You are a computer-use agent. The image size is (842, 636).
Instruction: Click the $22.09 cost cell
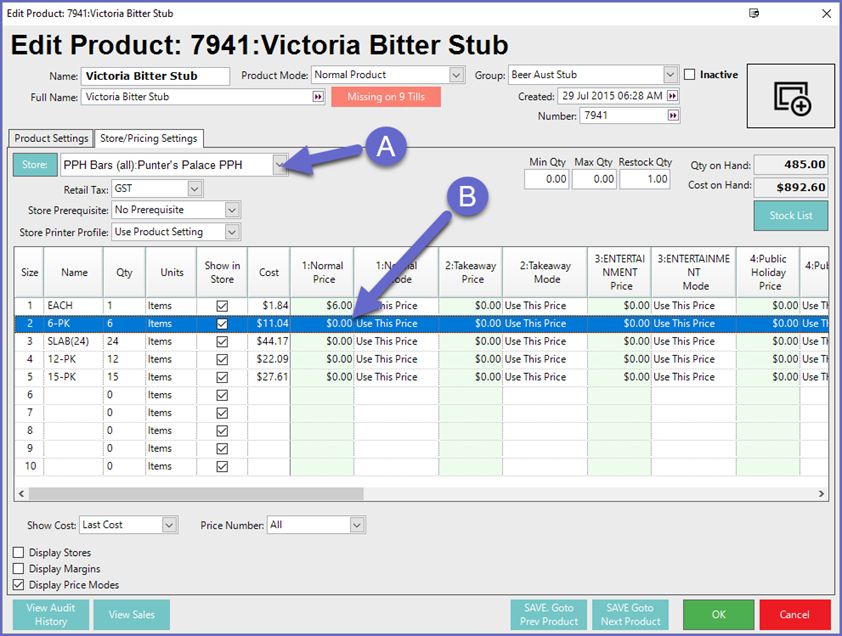[269, 359]
